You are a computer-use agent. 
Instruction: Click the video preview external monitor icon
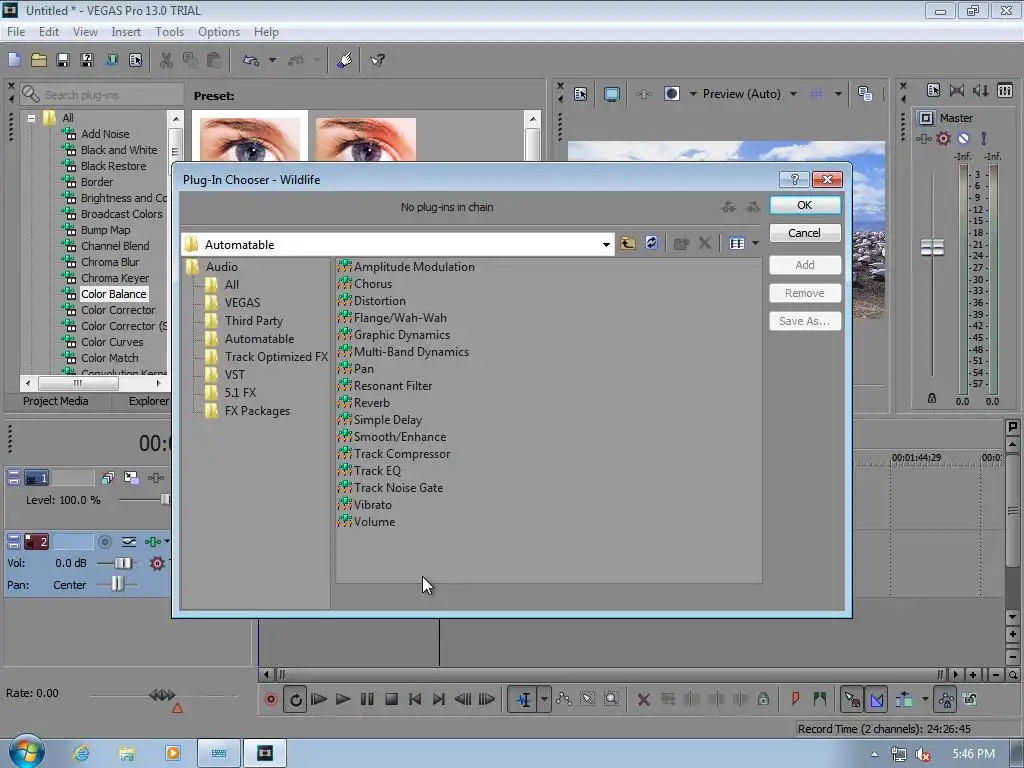point(611,94)
